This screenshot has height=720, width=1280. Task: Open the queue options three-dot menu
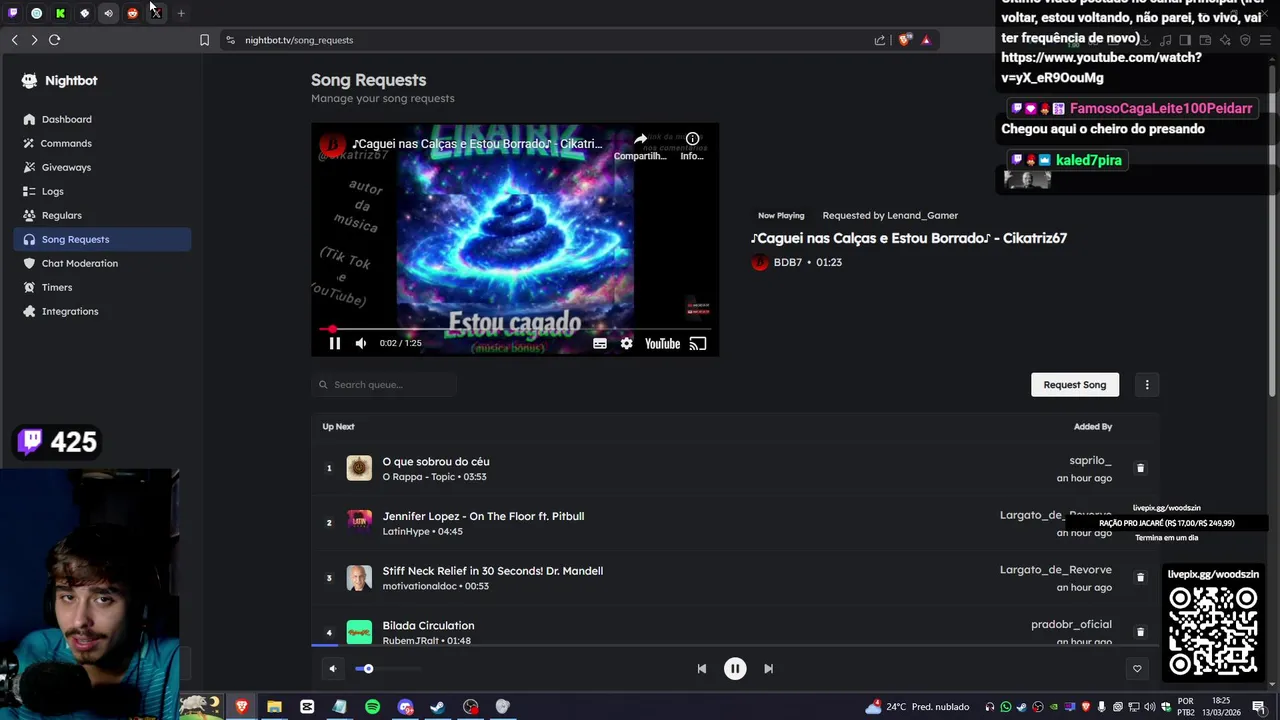(x=1147, y=384)
